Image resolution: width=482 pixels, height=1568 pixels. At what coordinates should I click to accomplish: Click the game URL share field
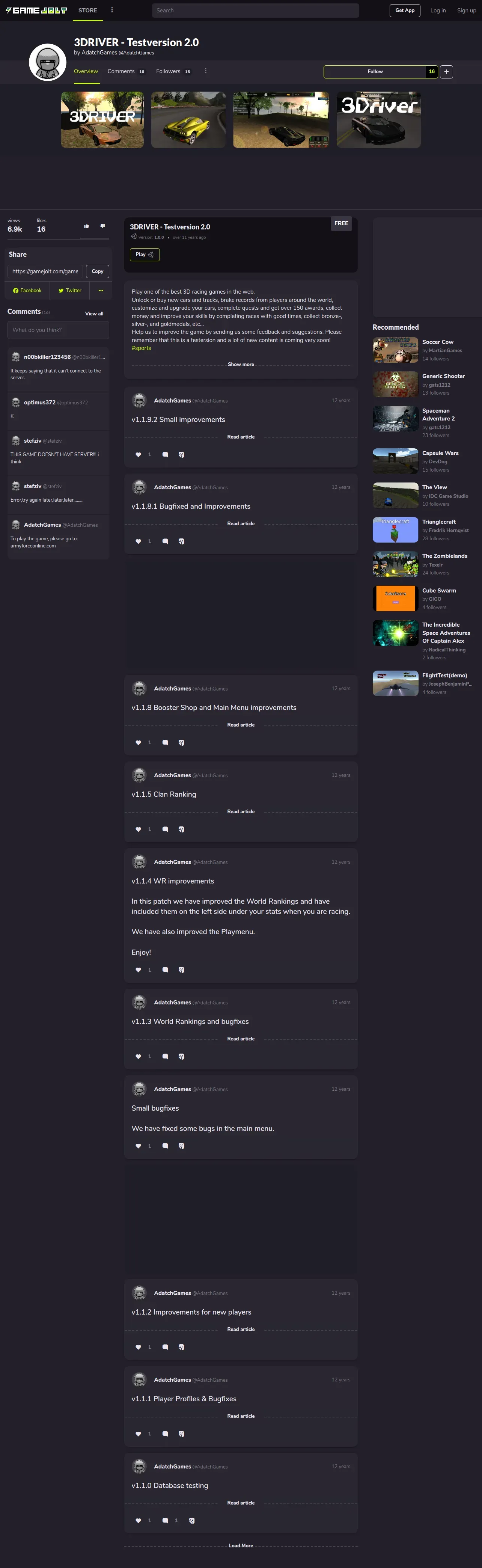tap(45, 271)
